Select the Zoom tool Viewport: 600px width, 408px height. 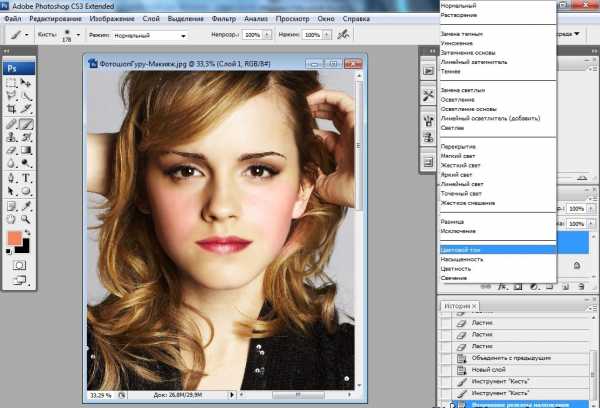pyautogui.click(x=26, y=219)
